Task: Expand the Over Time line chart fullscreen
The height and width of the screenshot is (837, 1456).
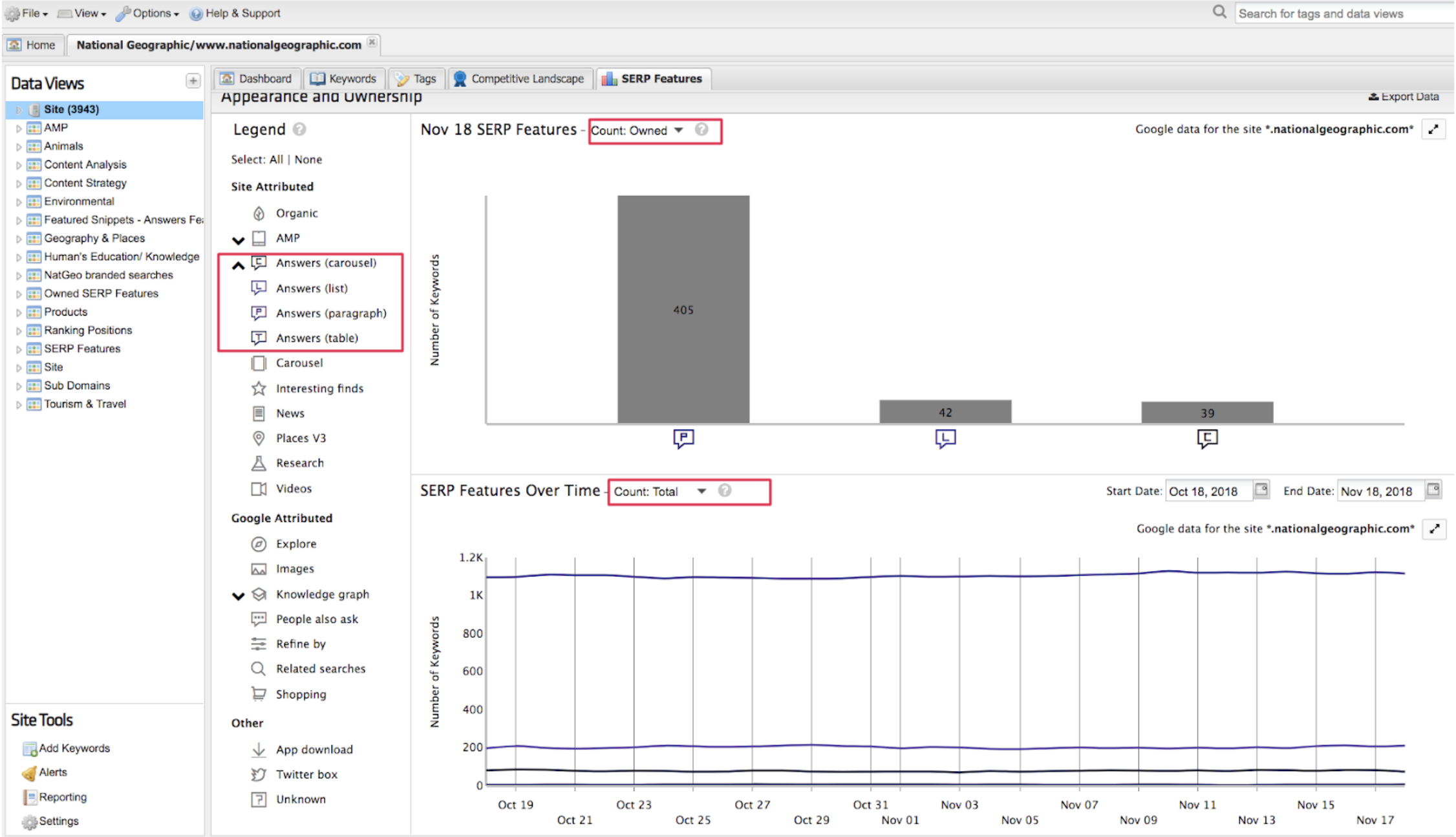Action: (x=1435, y=529)
